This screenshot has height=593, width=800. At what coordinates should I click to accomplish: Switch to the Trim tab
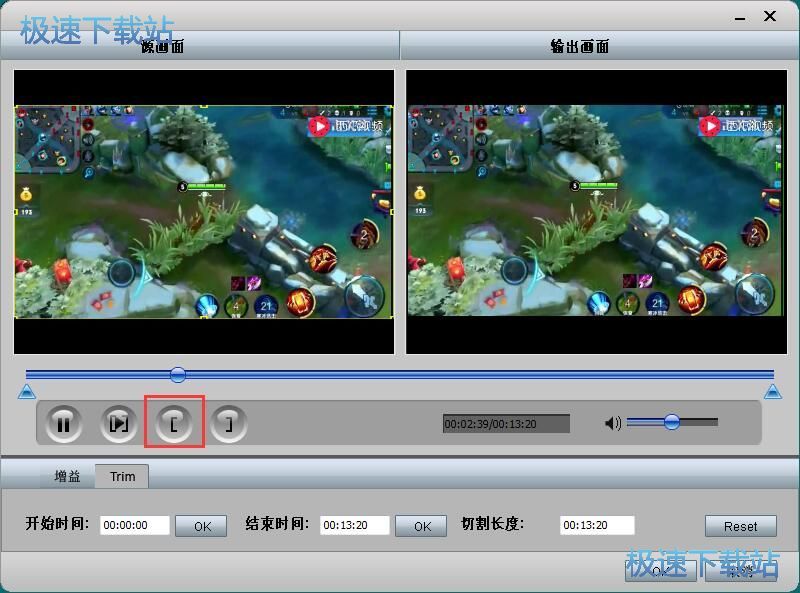point(122,476)
